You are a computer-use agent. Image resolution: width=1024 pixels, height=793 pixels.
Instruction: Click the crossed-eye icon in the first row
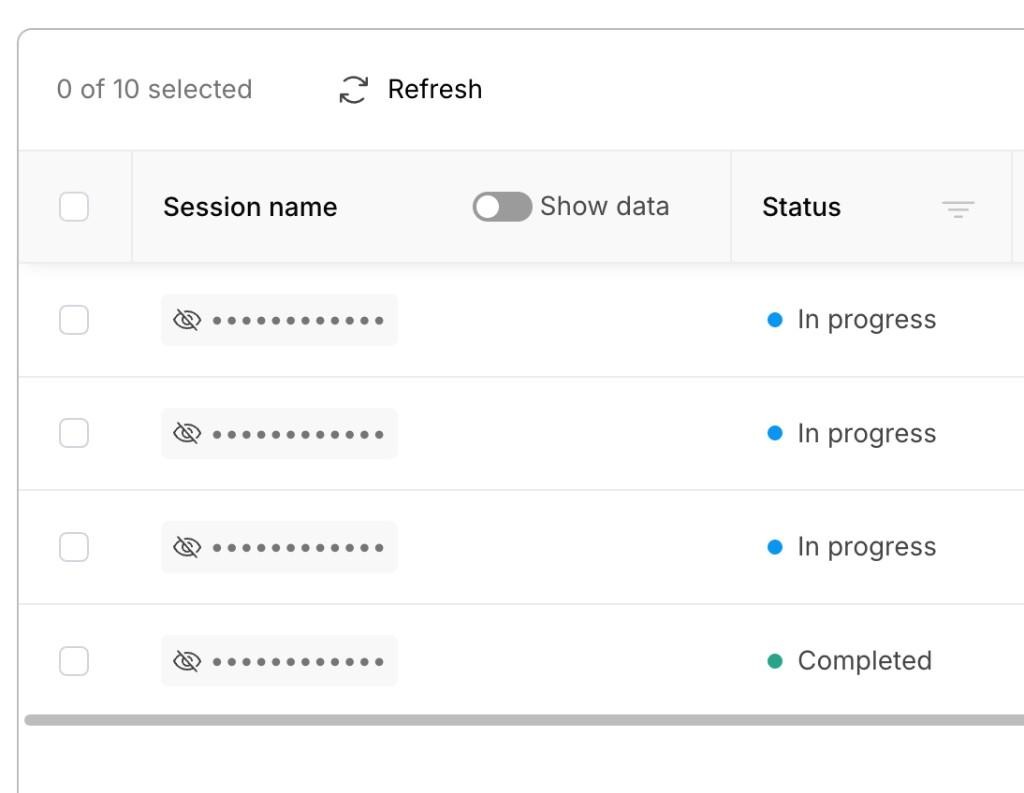(187, 320)
